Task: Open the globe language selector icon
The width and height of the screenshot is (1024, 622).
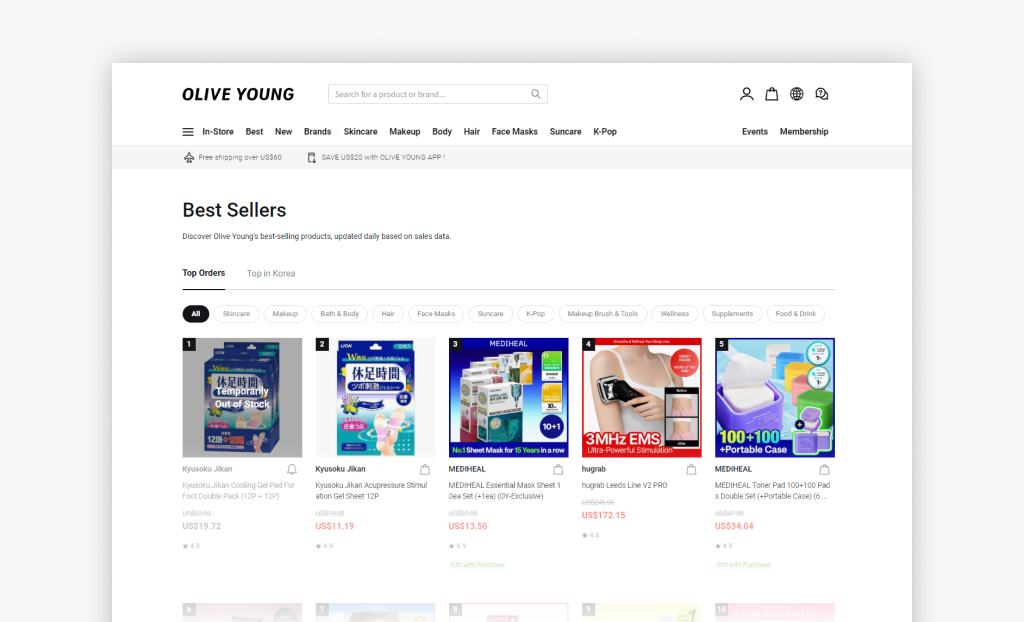Action: point(796,94)
